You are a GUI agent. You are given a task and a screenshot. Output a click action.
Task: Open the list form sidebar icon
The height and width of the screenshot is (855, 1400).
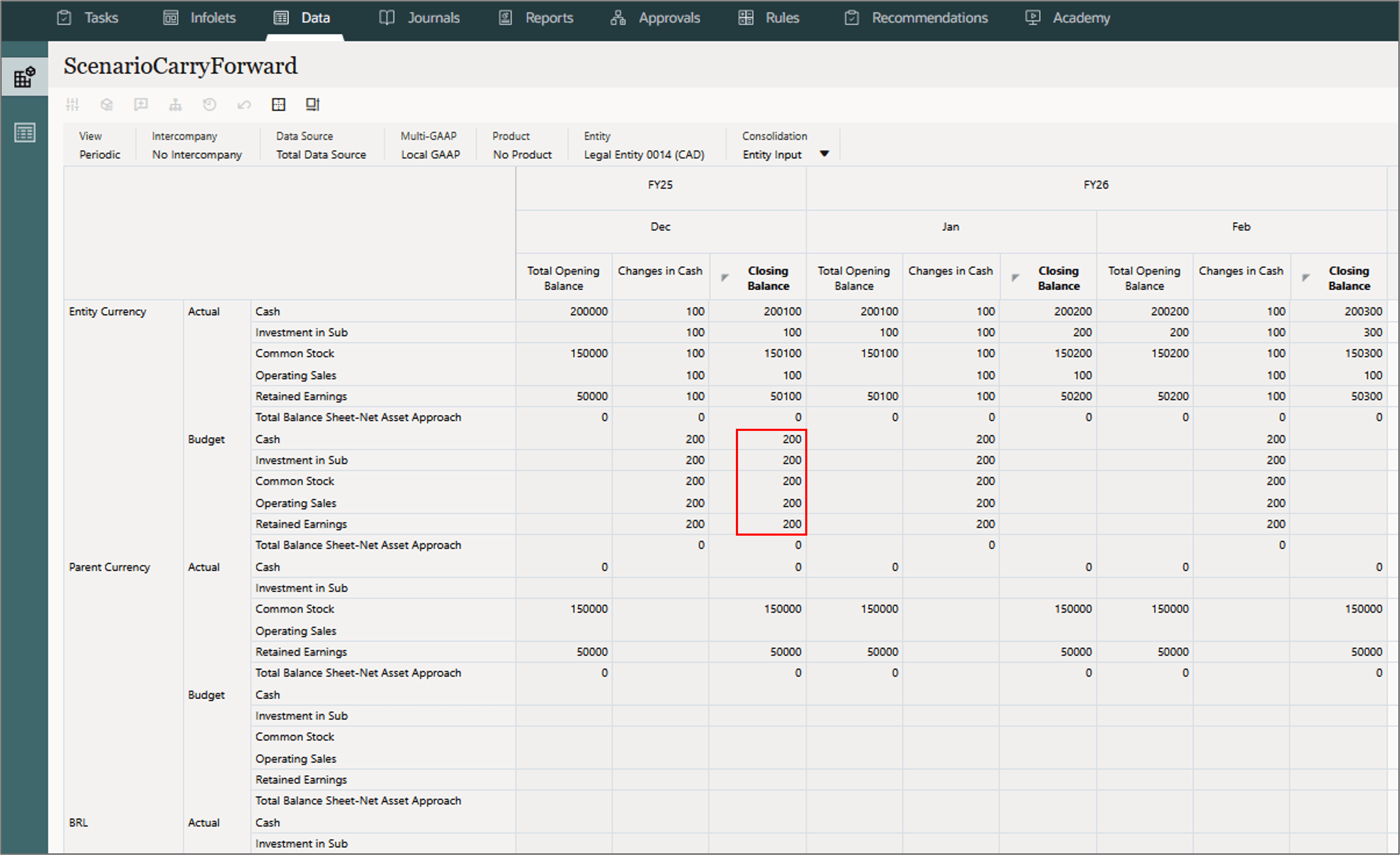25,133
